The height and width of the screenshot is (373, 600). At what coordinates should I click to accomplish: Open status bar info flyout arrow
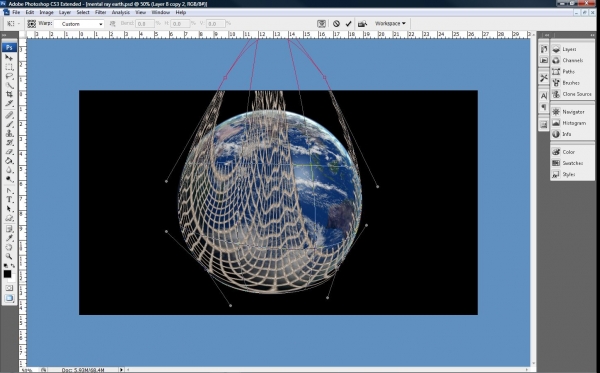point(121,370)
